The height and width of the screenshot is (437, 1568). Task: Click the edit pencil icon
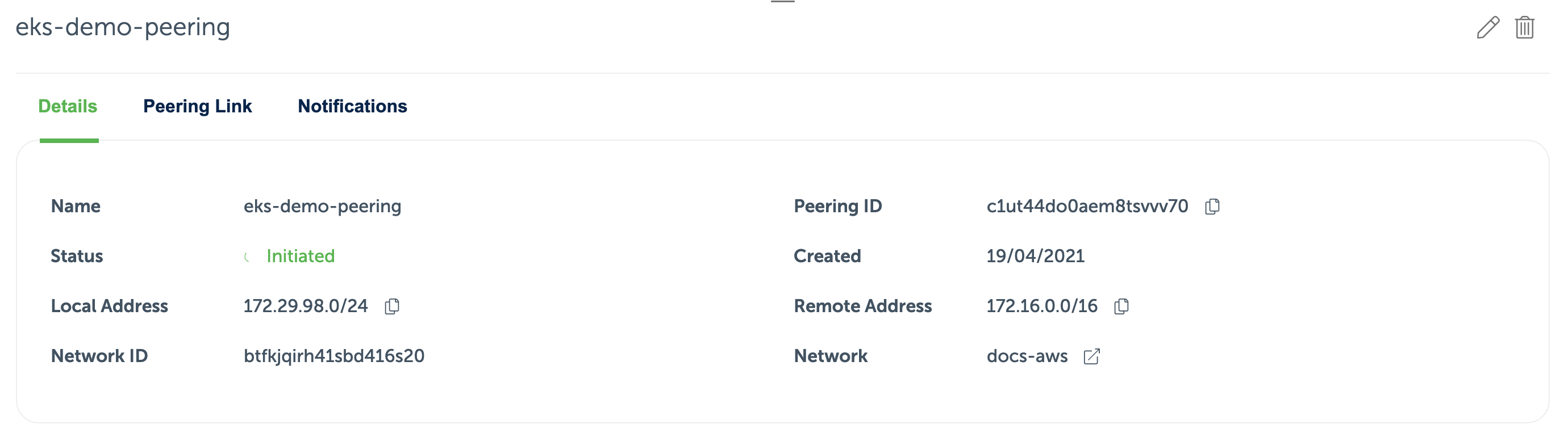click(x=1488, y=27)
